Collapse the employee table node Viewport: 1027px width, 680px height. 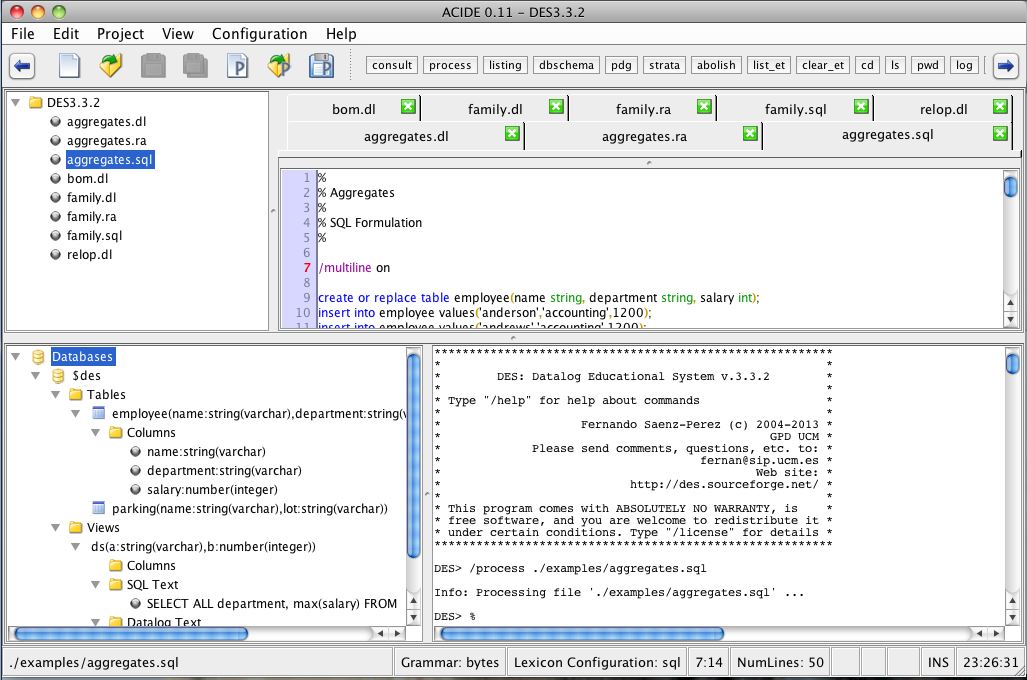[76, 413]
